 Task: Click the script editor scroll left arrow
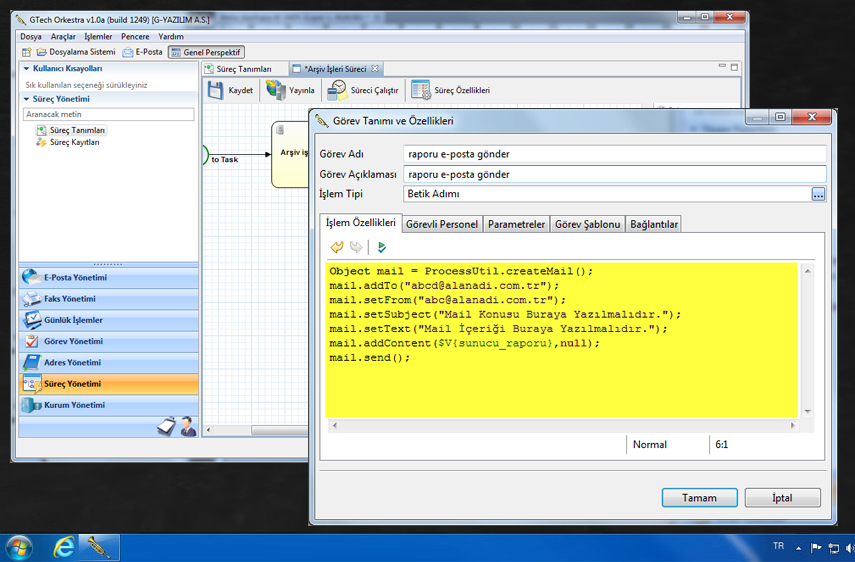[334, 425]
